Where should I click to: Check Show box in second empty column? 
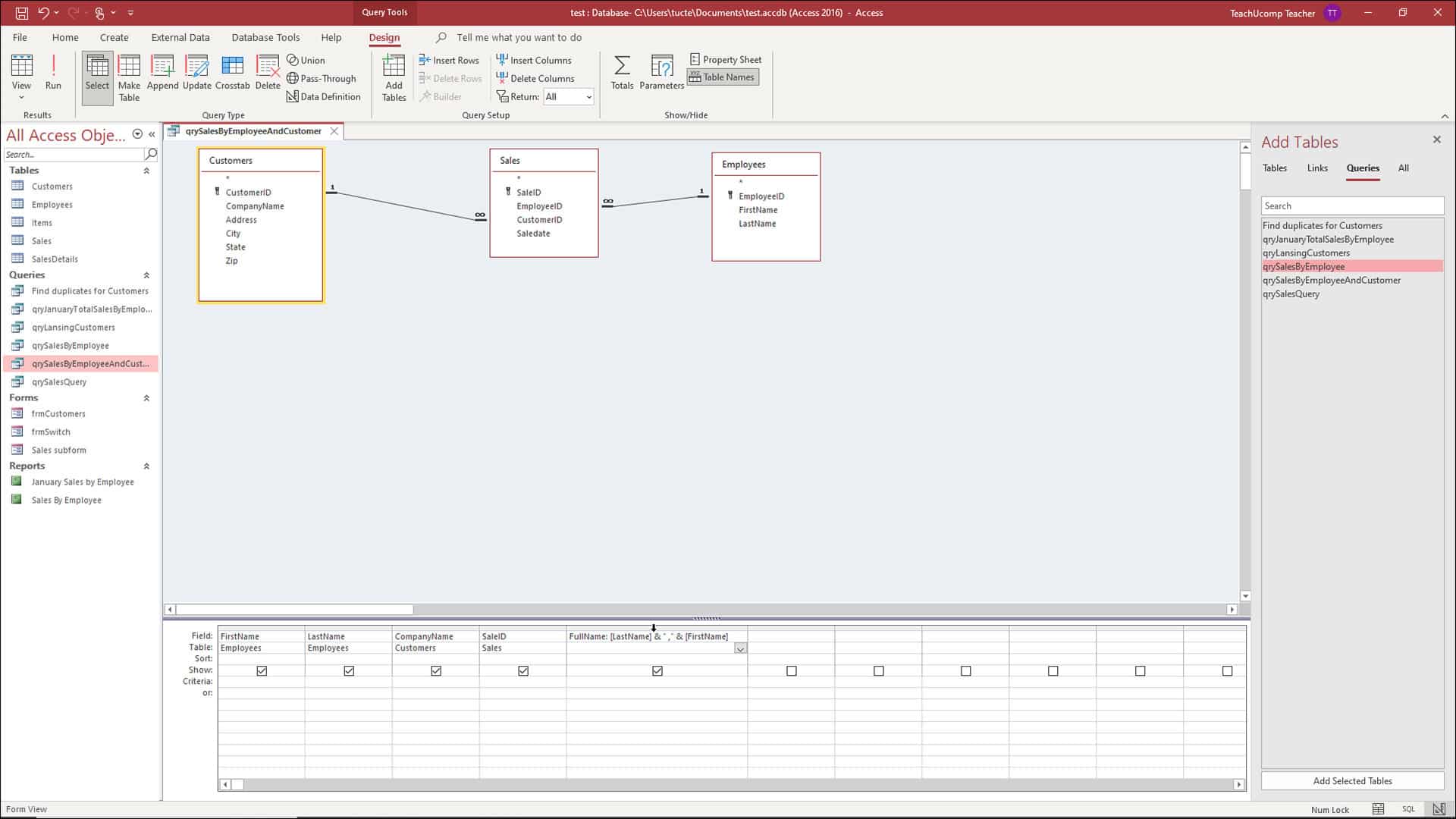pyautogui.click(x=879, y=671)
